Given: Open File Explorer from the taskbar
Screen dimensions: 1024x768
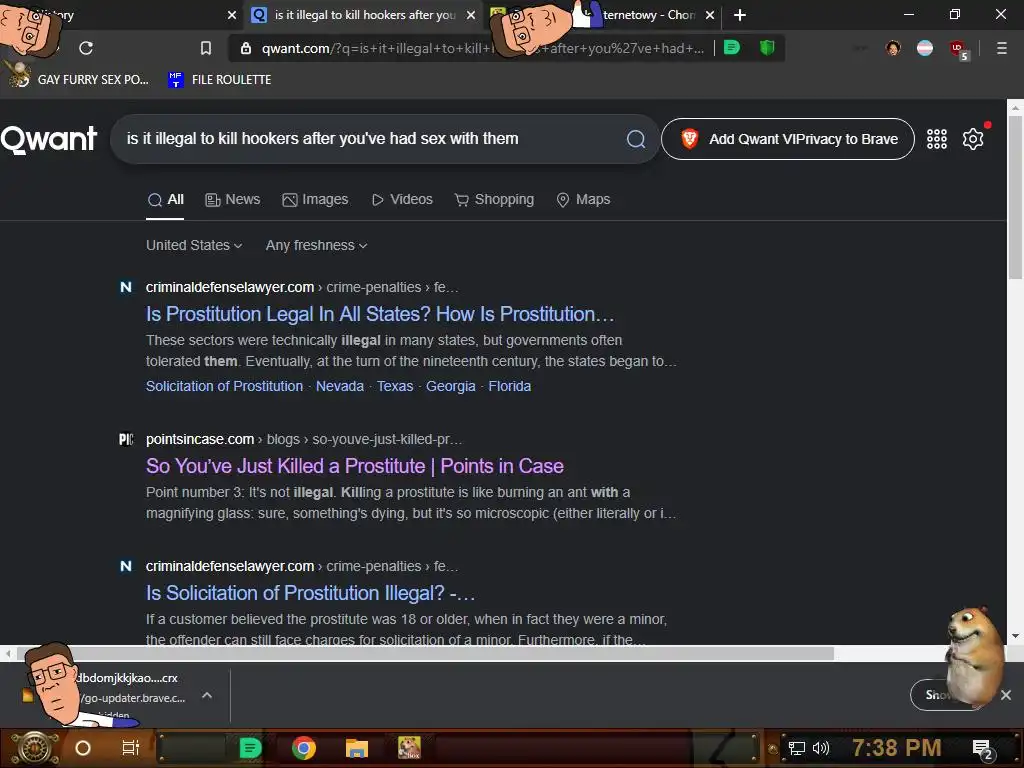Looking at the screenshot, I should tap(357, 748).
